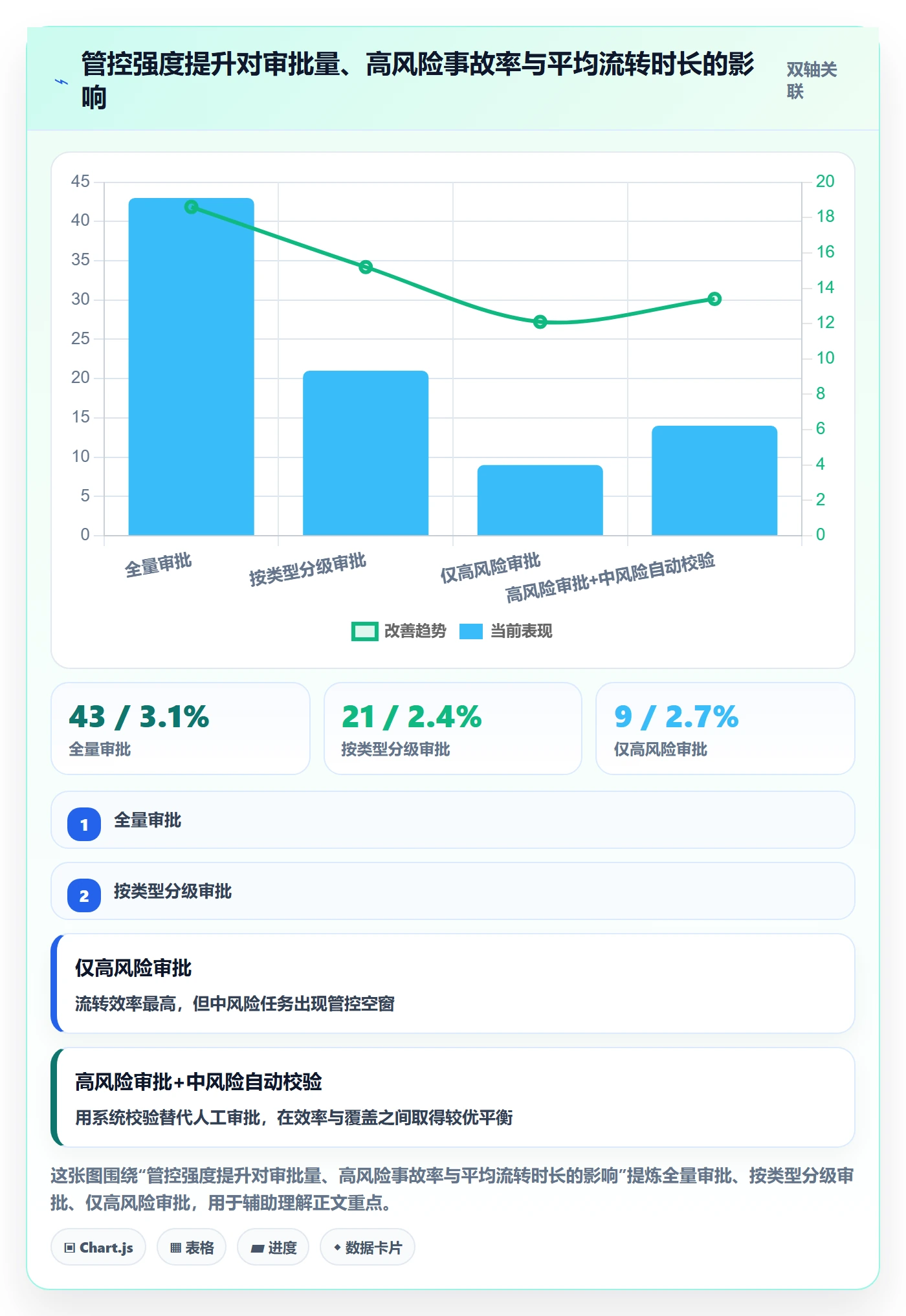The image size is (906, 1316).
Task: Toggle the 改善趋势 legend swatch
Action: click(364, 631)
